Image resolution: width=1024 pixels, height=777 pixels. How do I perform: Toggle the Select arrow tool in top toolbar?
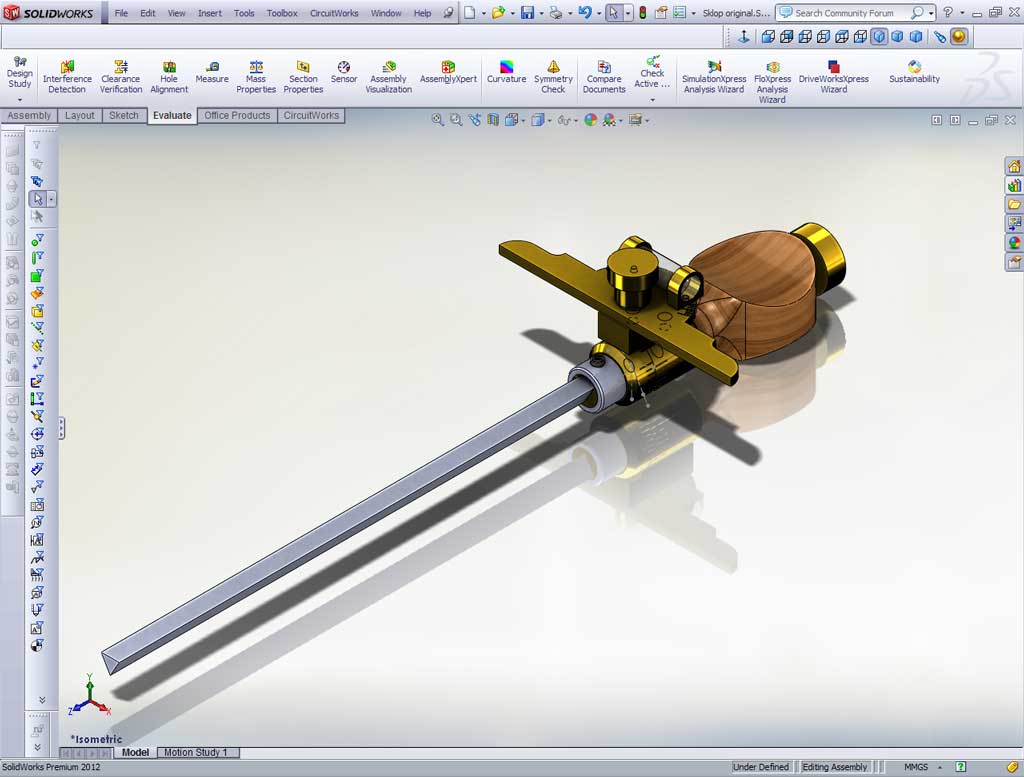point(614,12)
